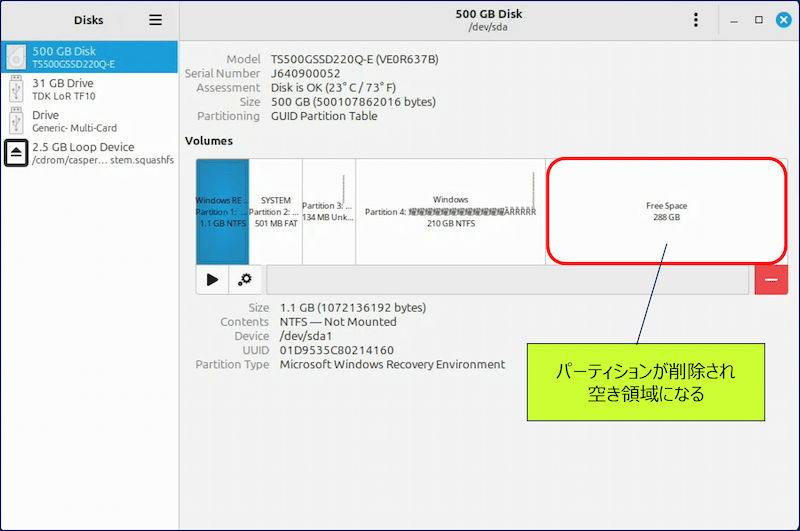Delete selected partition with red minus button
Viewport: 800px width, 531px height.
tap(771, 280)
